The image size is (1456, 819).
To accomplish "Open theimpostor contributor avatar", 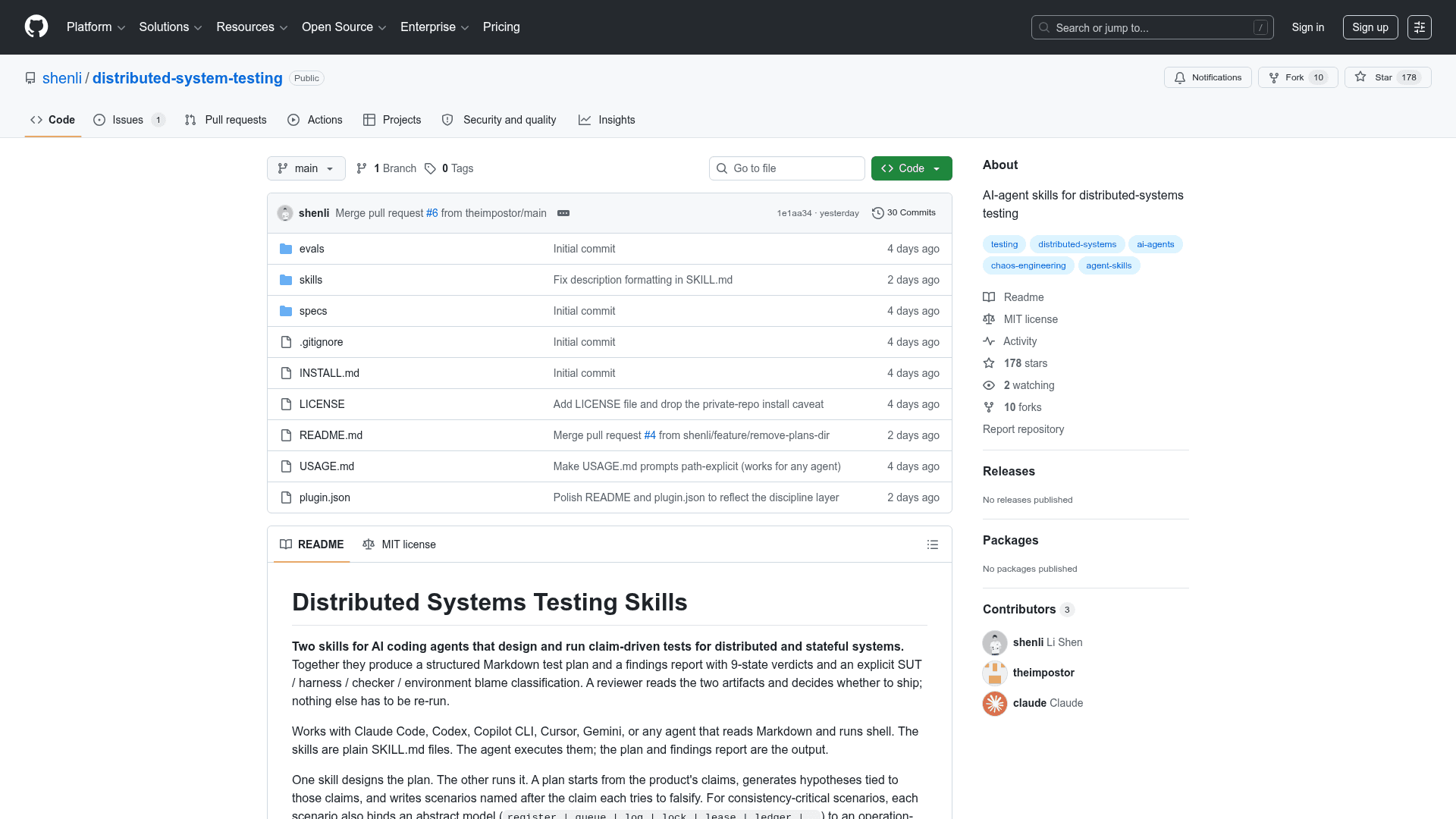I will click(995, 673).
